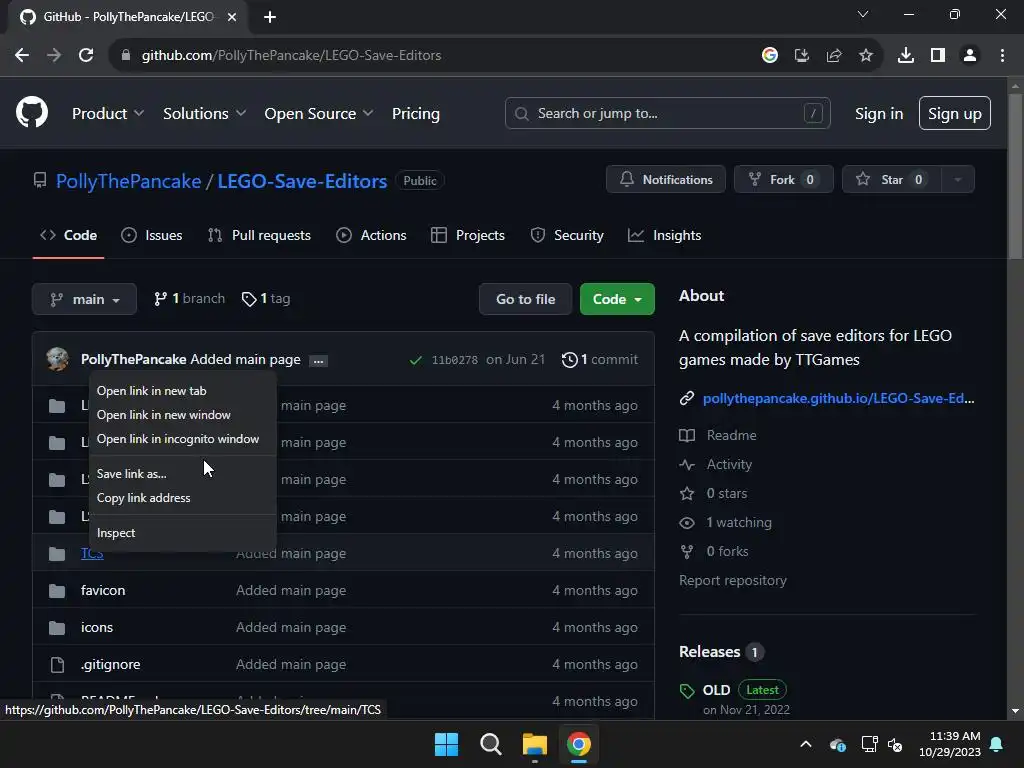Click the Google icon in address bar

770,56
